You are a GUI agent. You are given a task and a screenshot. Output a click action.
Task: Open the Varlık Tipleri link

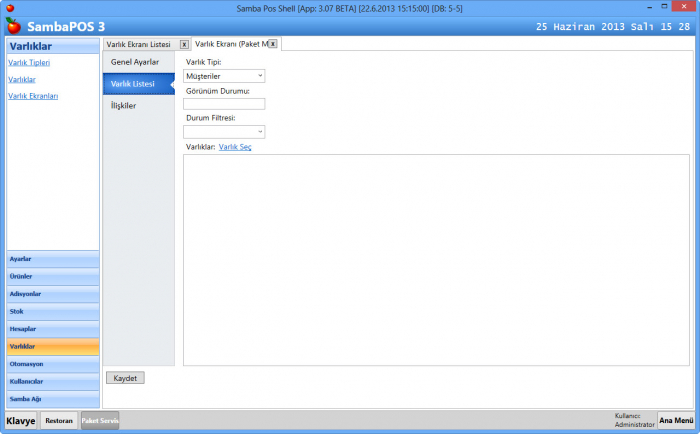(29, 63)
